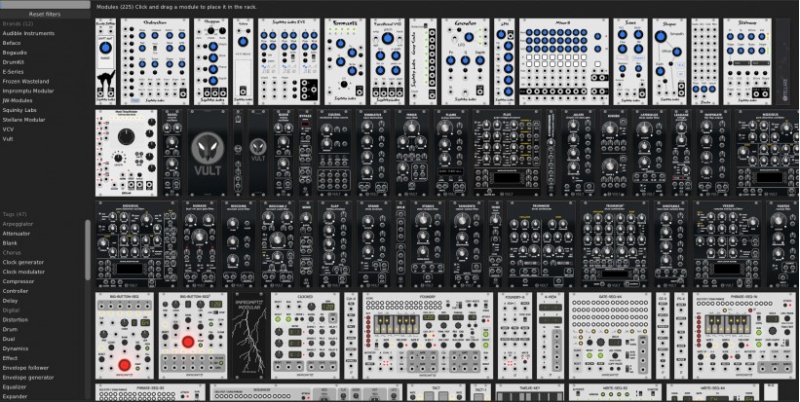Select the Vult Flux module
This screenshot has width=800, height=402.
(508, 153)
